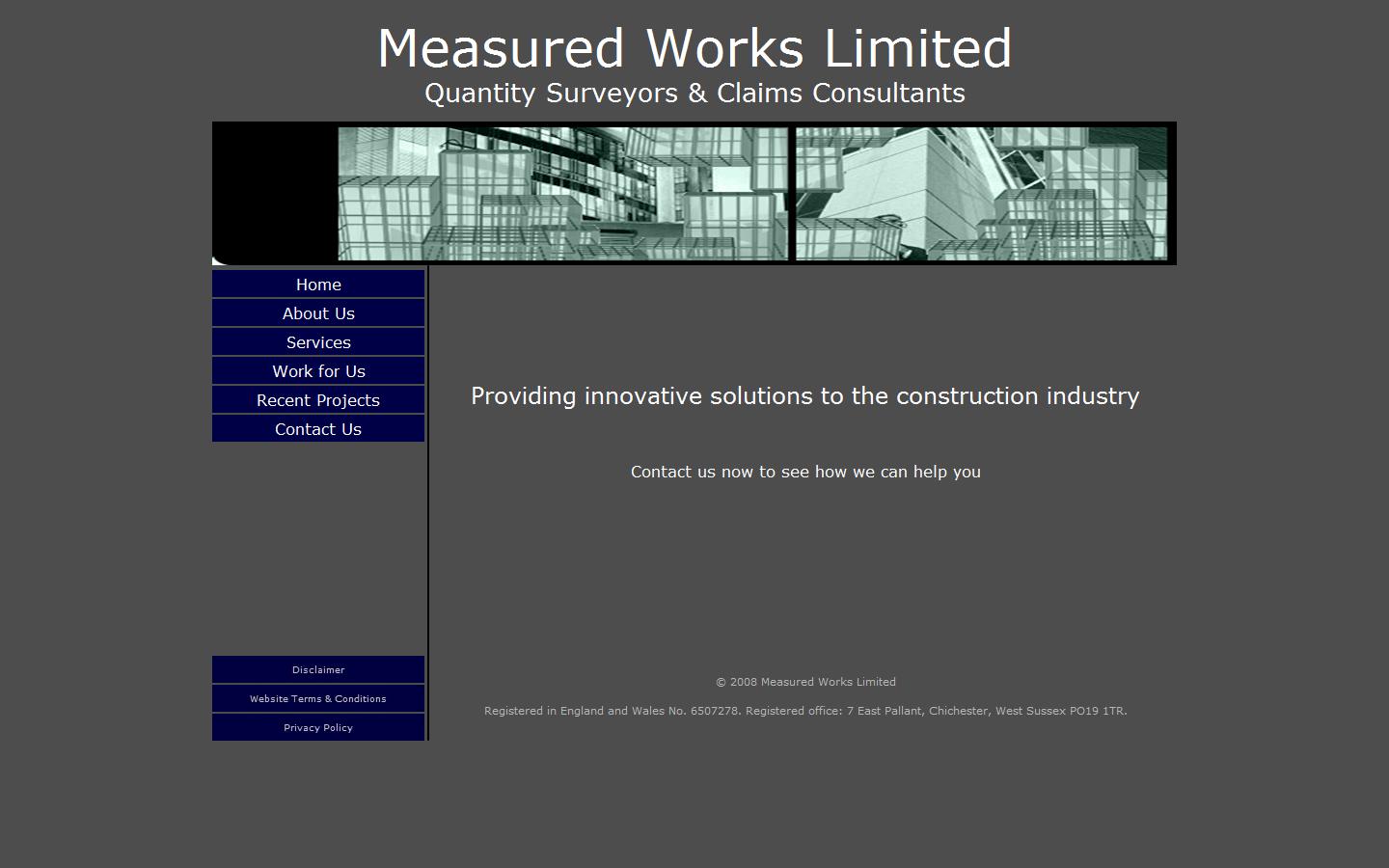Open the Privacy Policy page

pyautogui.click(x=318, y=727)
